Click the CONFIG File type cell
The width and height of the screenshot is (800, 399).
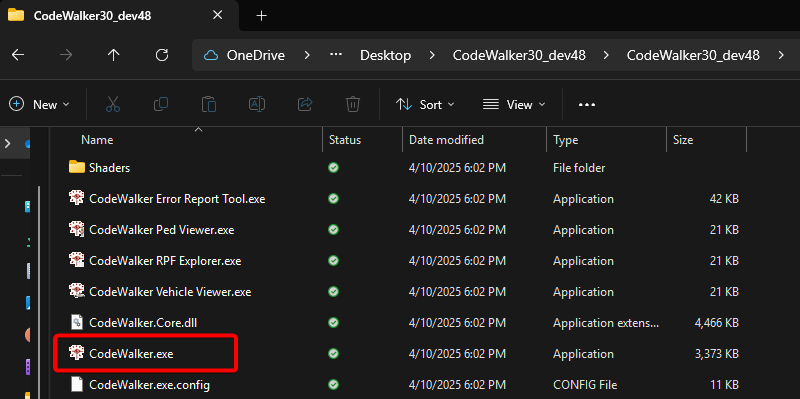click(585, 385)
